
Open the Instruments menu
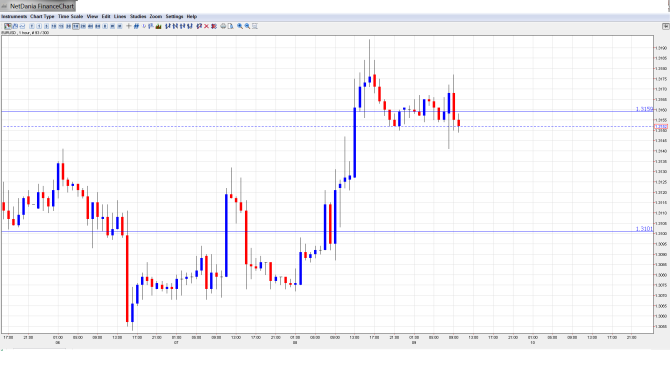[x=14, y=17]
